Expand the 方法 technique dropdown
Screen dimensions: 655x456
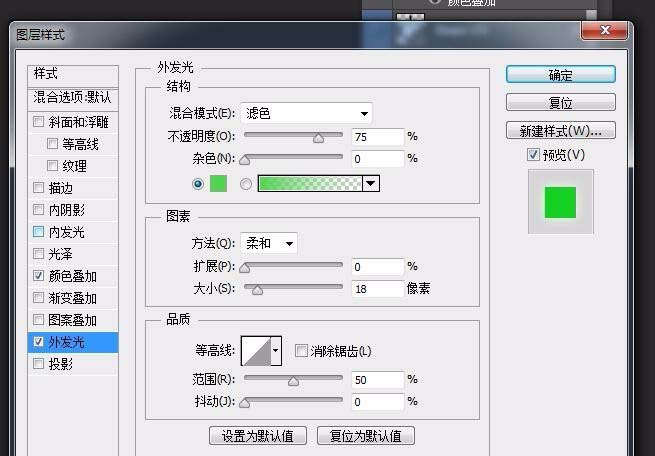click(269, 243)
